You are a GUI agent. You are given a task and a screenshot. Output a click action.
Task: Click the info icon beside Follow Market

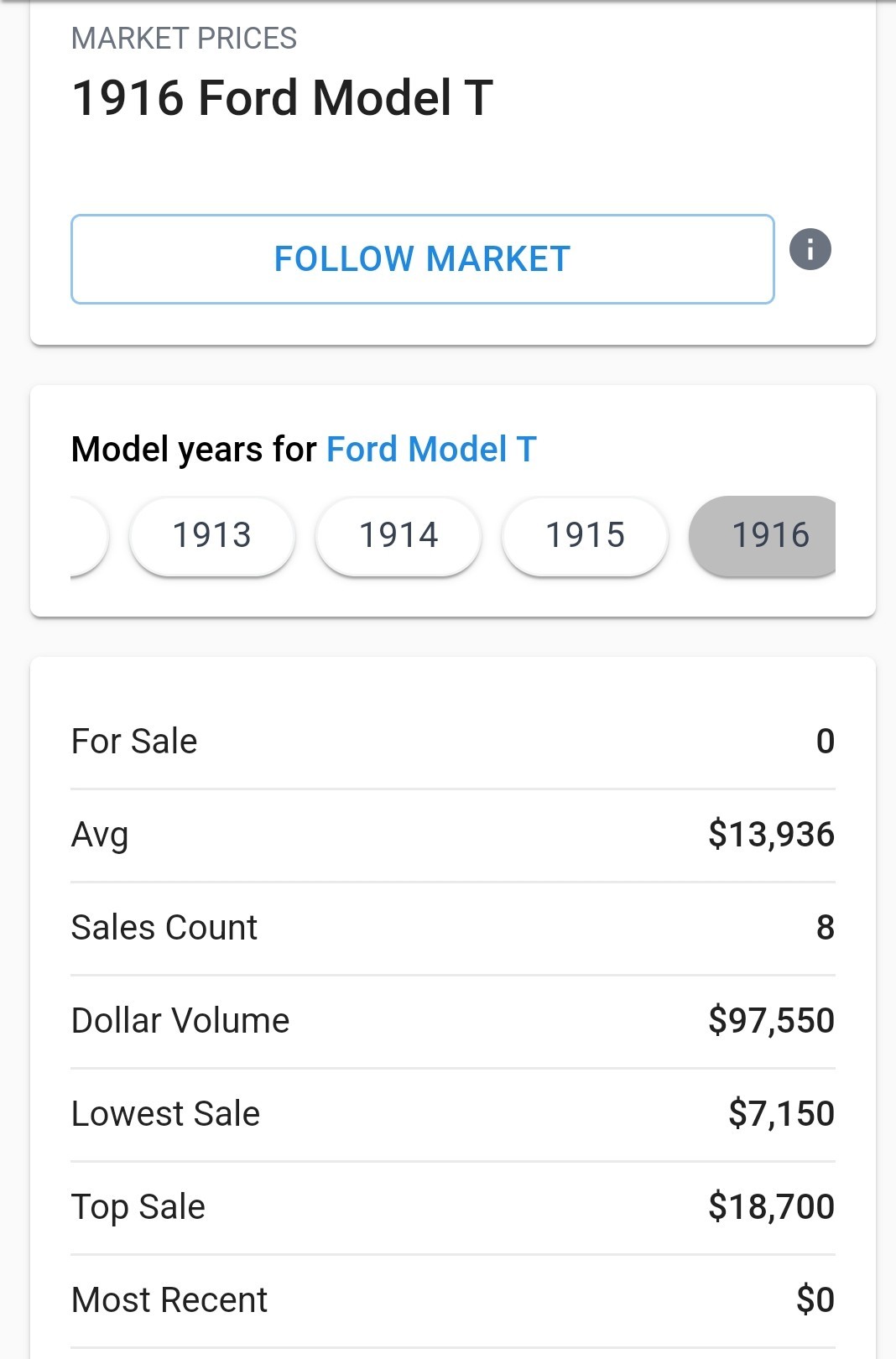810,249
